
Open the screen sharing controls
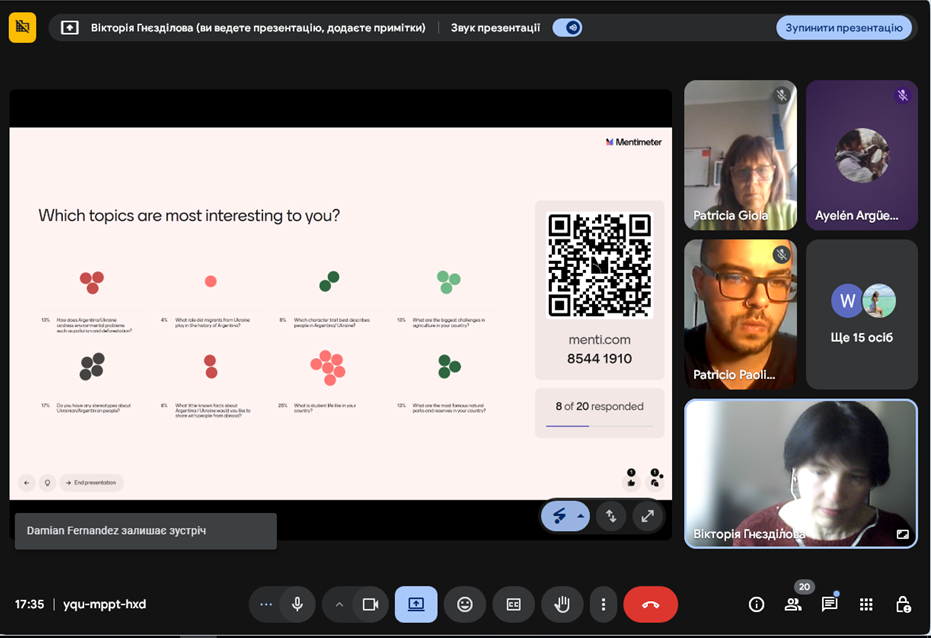point(416,604)
